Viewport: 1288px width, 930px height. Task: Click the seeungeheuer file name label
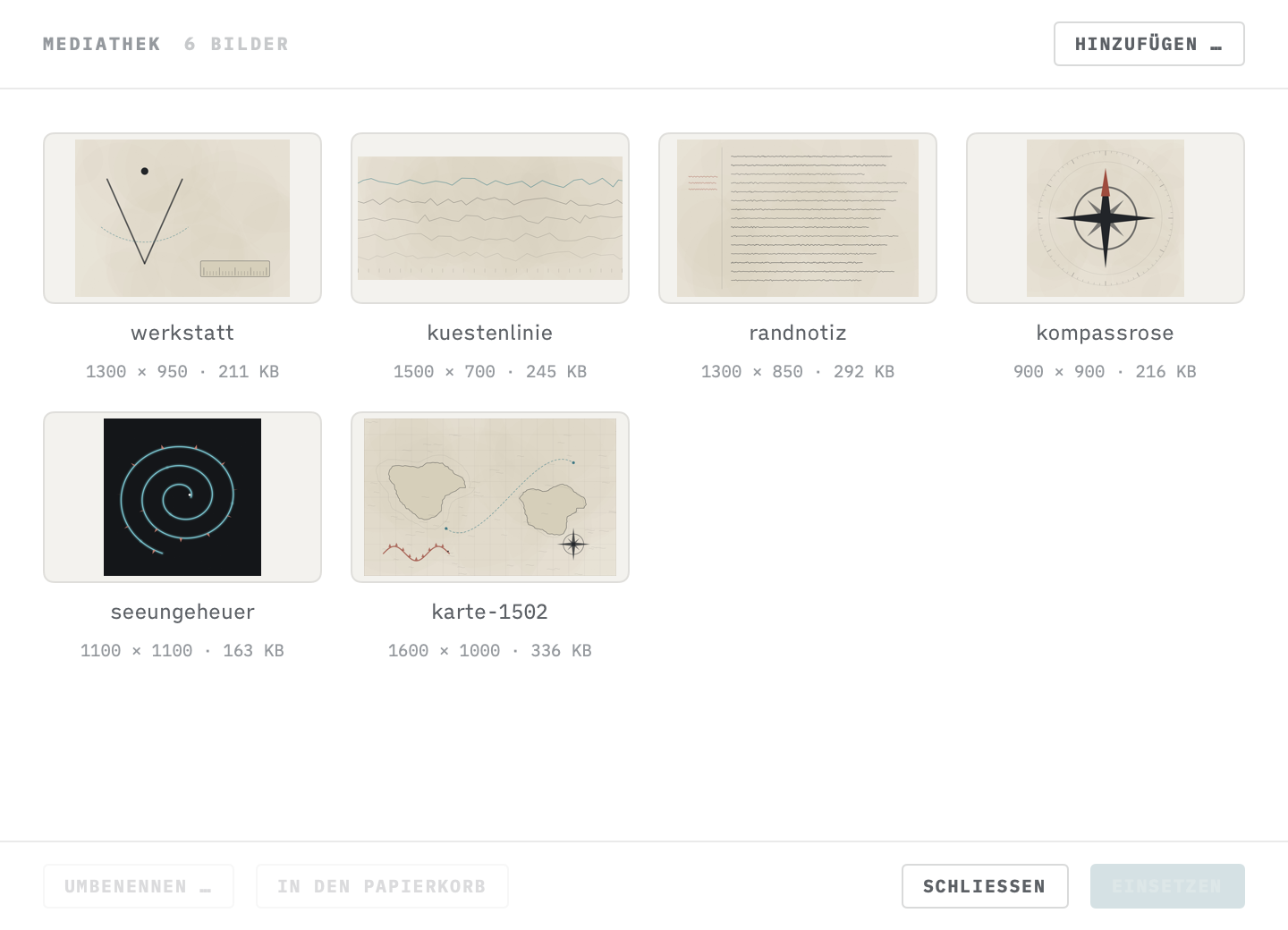tap(182, 612)
